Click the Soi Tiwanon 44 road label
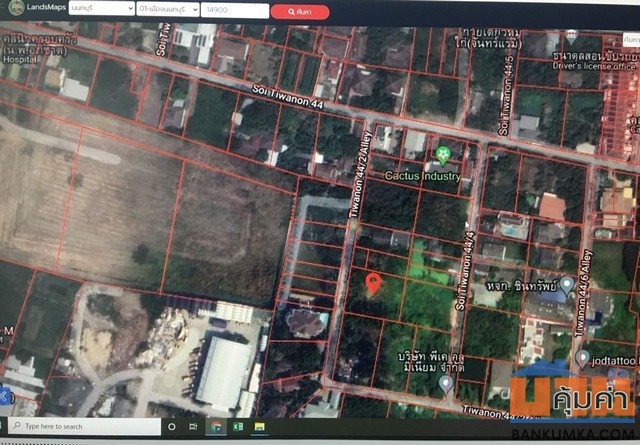The width and height of the screenshot is (640, 445). point(288,97)
